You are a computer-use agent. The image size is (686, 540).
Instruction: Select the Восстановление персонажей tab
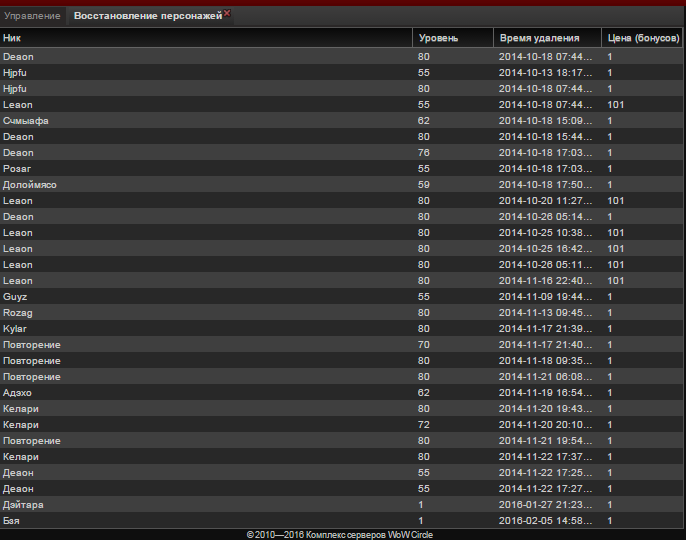(147, 17)
